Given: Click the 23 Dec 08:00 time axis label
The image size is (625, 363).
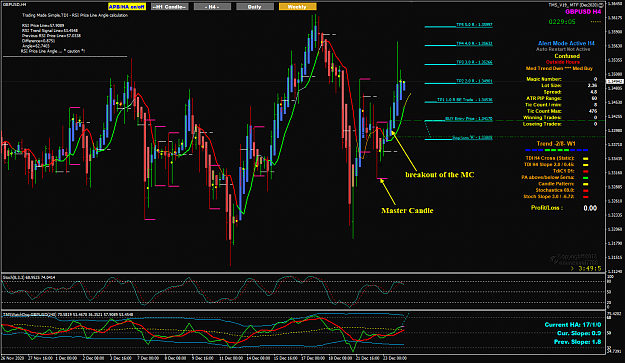Looking at the screenshot, I should [395, 358].
